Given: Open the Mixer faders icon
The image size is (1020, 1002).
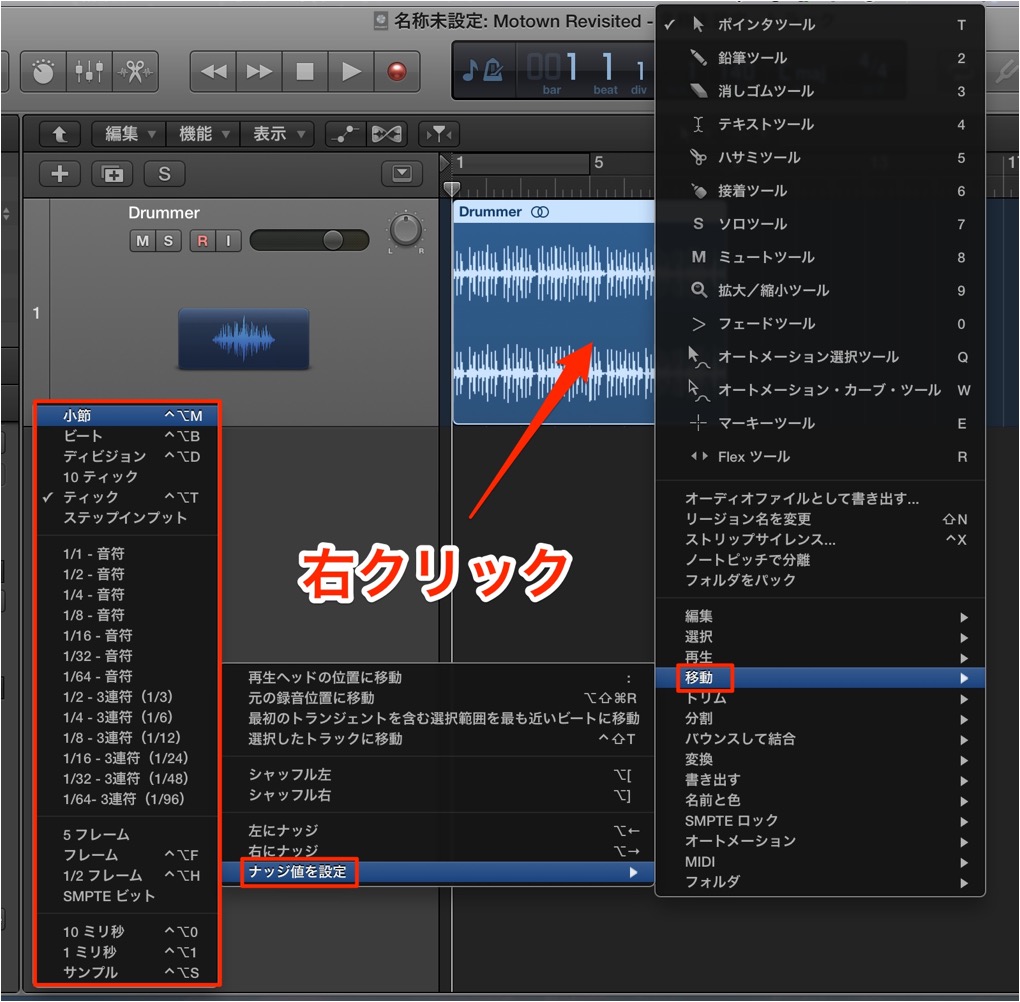Looking at the screenshot, I should pyautogui.click(x=89, y=72).
